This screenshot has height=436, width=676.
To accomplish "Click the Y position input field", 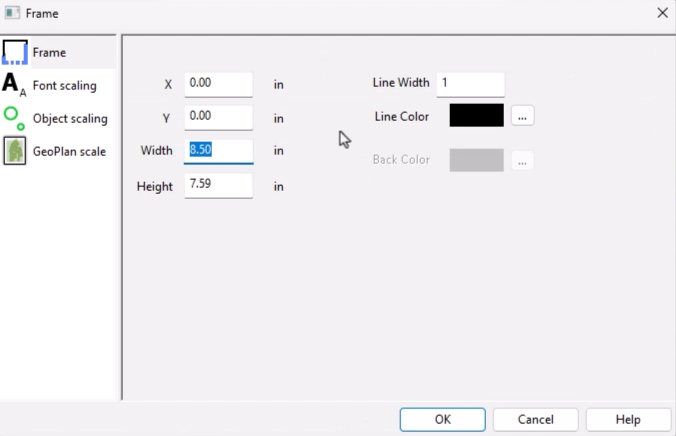I will point(219,117).
